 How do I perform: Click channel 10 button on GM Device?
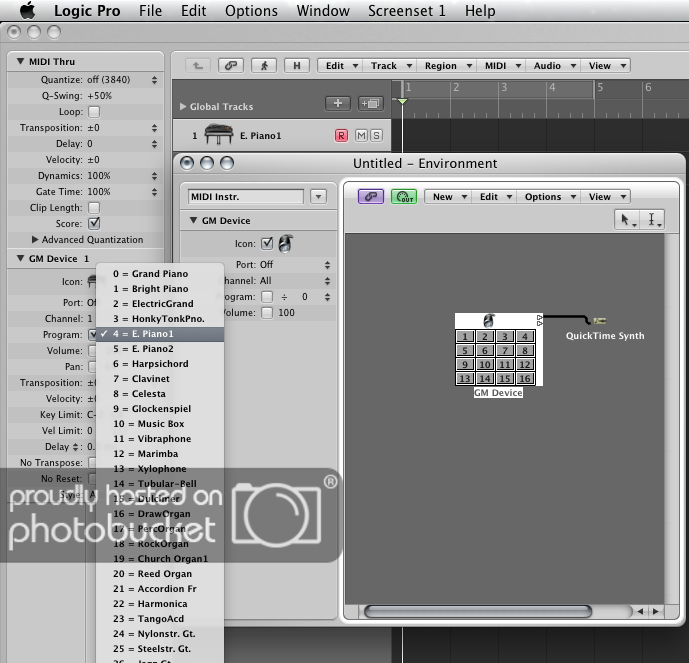point(485,365)
